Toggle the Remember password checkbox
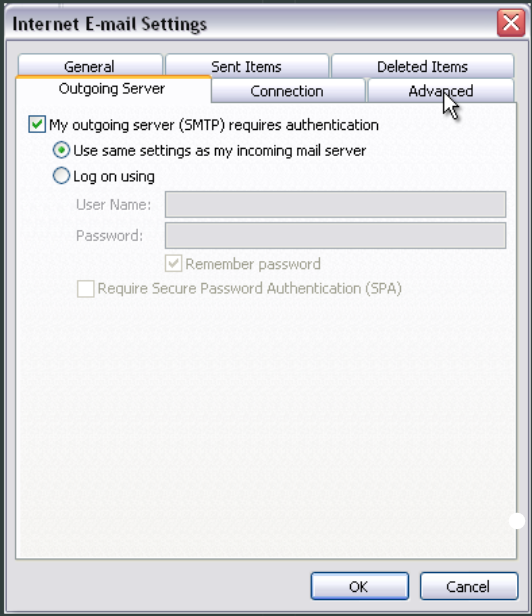Screen dimensions: 532x616 [173, 264]
